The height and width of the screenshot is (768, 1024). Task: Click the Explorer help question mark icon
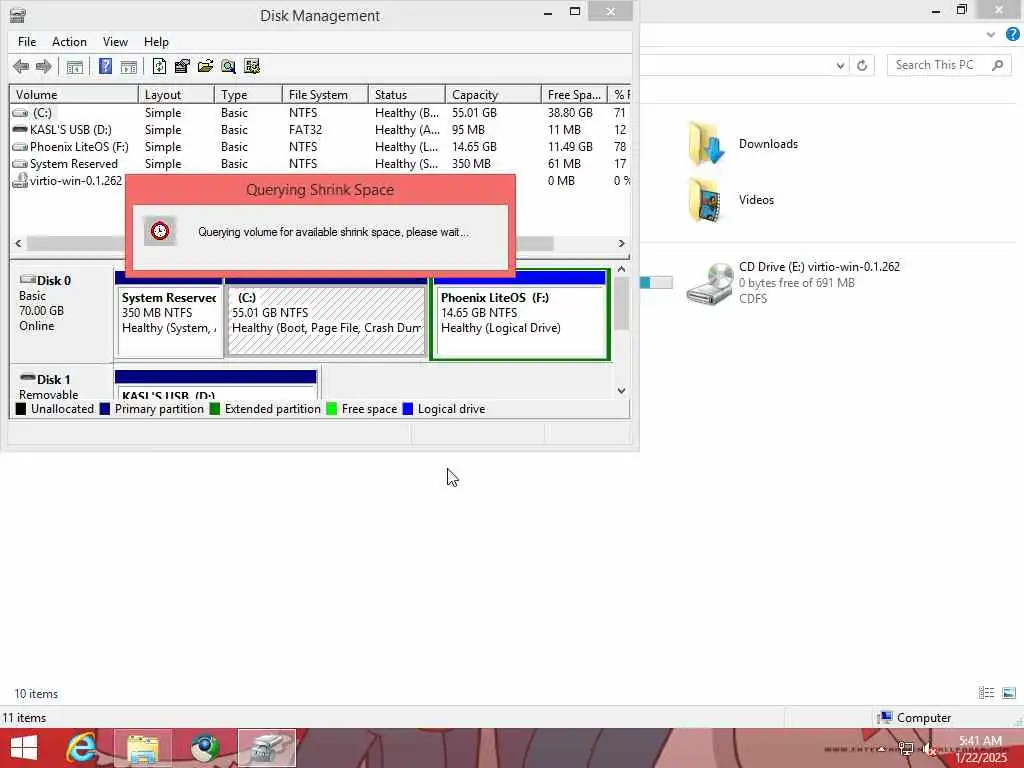point(1013,35)
